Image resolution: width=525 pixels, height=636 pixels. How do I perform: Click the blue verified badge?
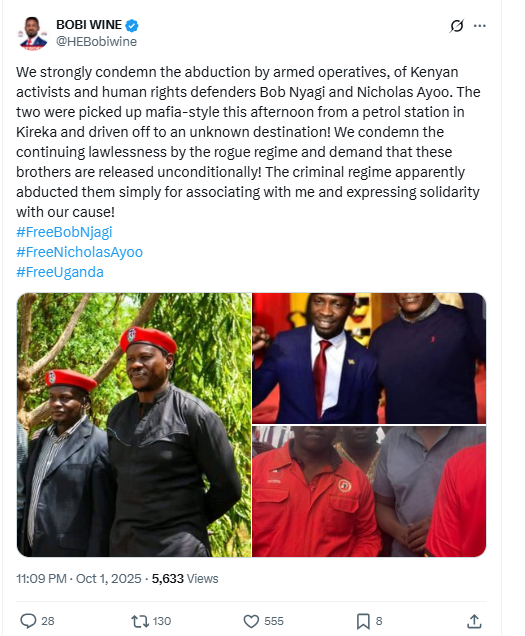click(x=131, y=25)
